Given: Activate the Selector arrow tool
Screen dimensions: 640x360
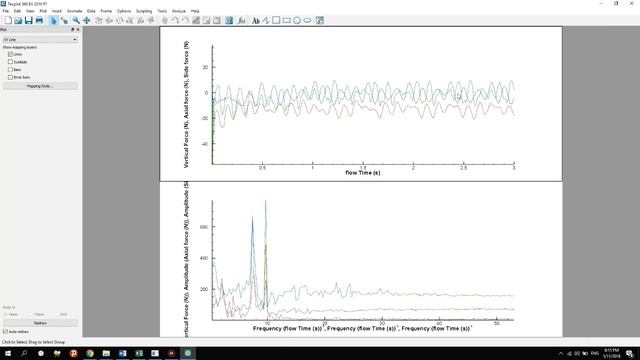Looking at the screenshot, I should tap(53, 20).
